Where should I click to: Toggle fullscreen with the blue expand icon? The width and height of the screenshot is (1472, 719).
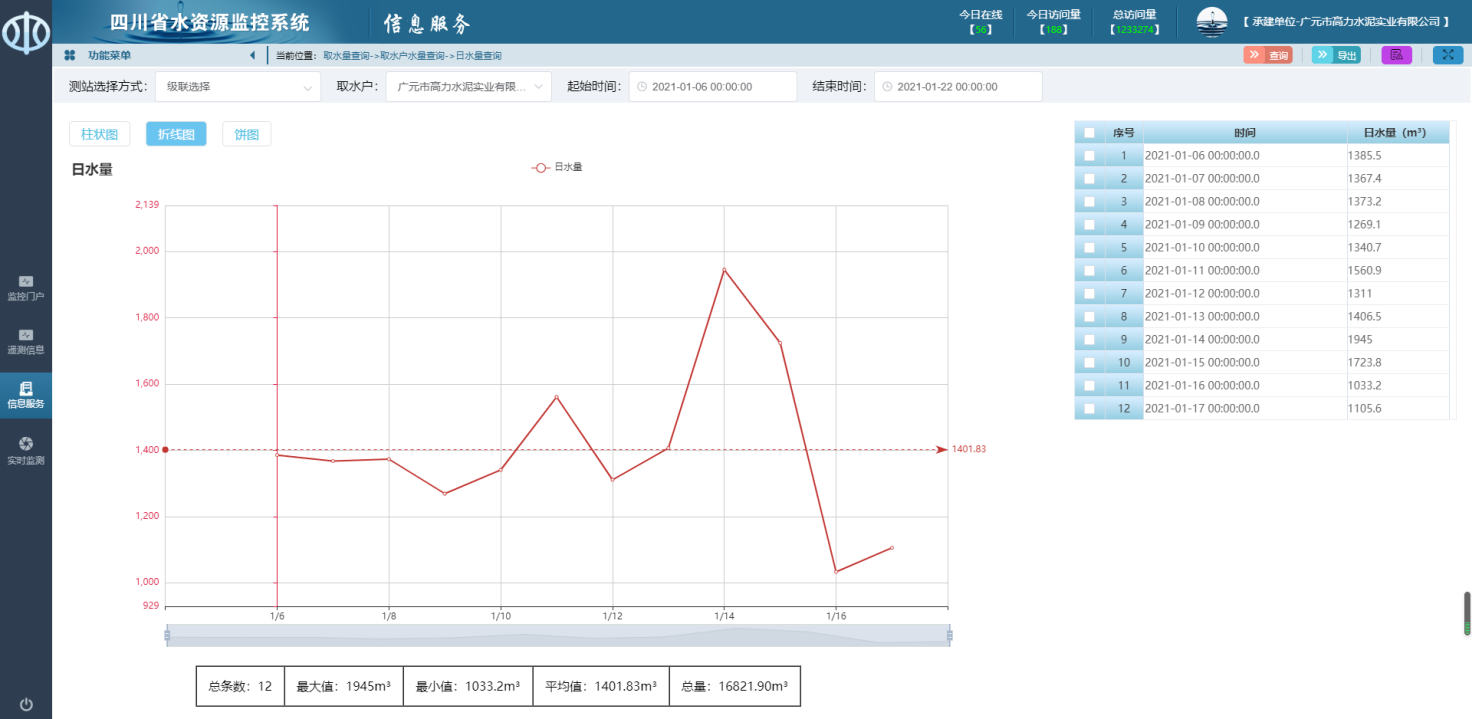(x=1447, y=55)
